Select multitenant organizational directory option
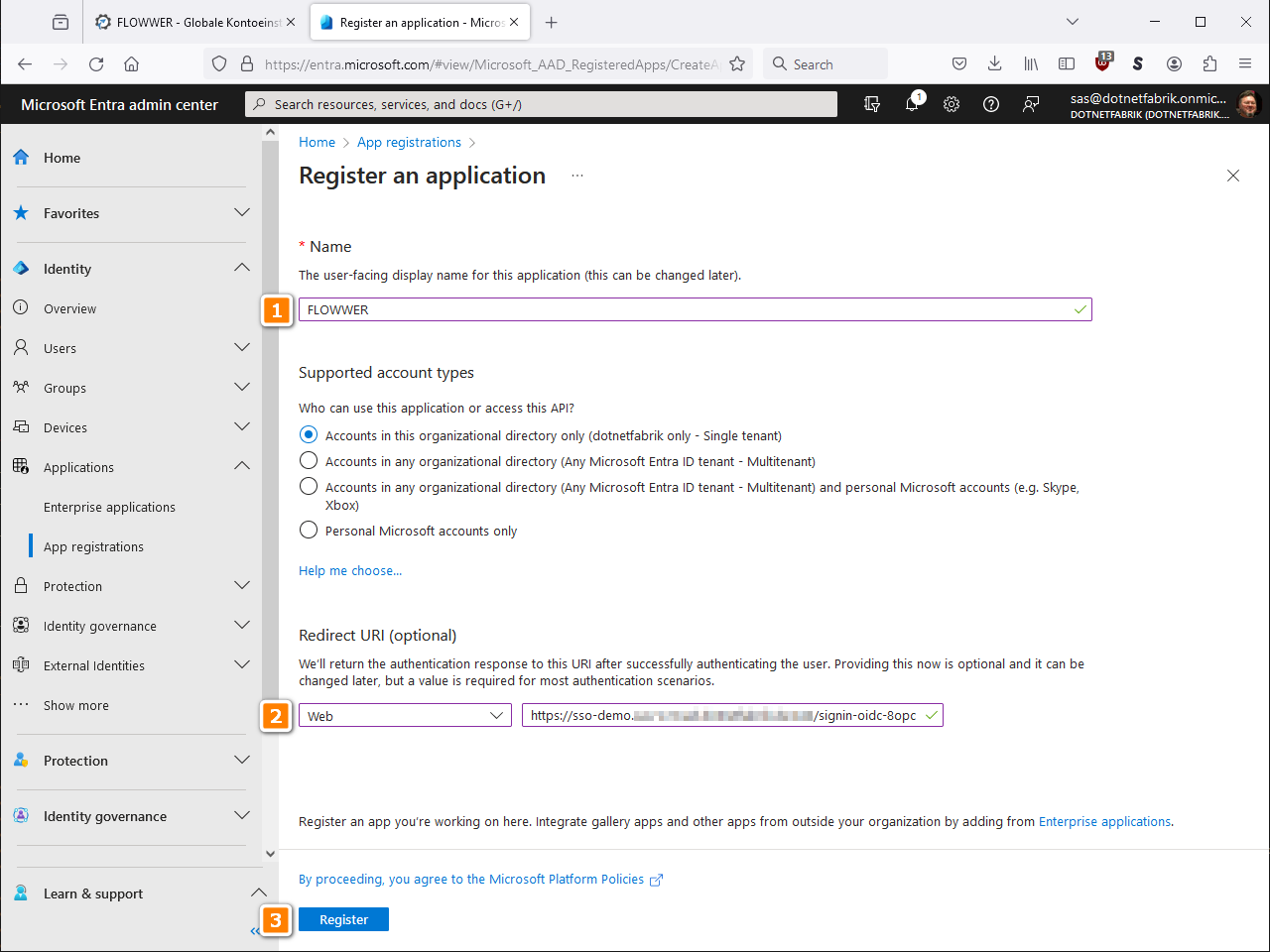Screen dimensions: 1270x952 pos(309,461)
